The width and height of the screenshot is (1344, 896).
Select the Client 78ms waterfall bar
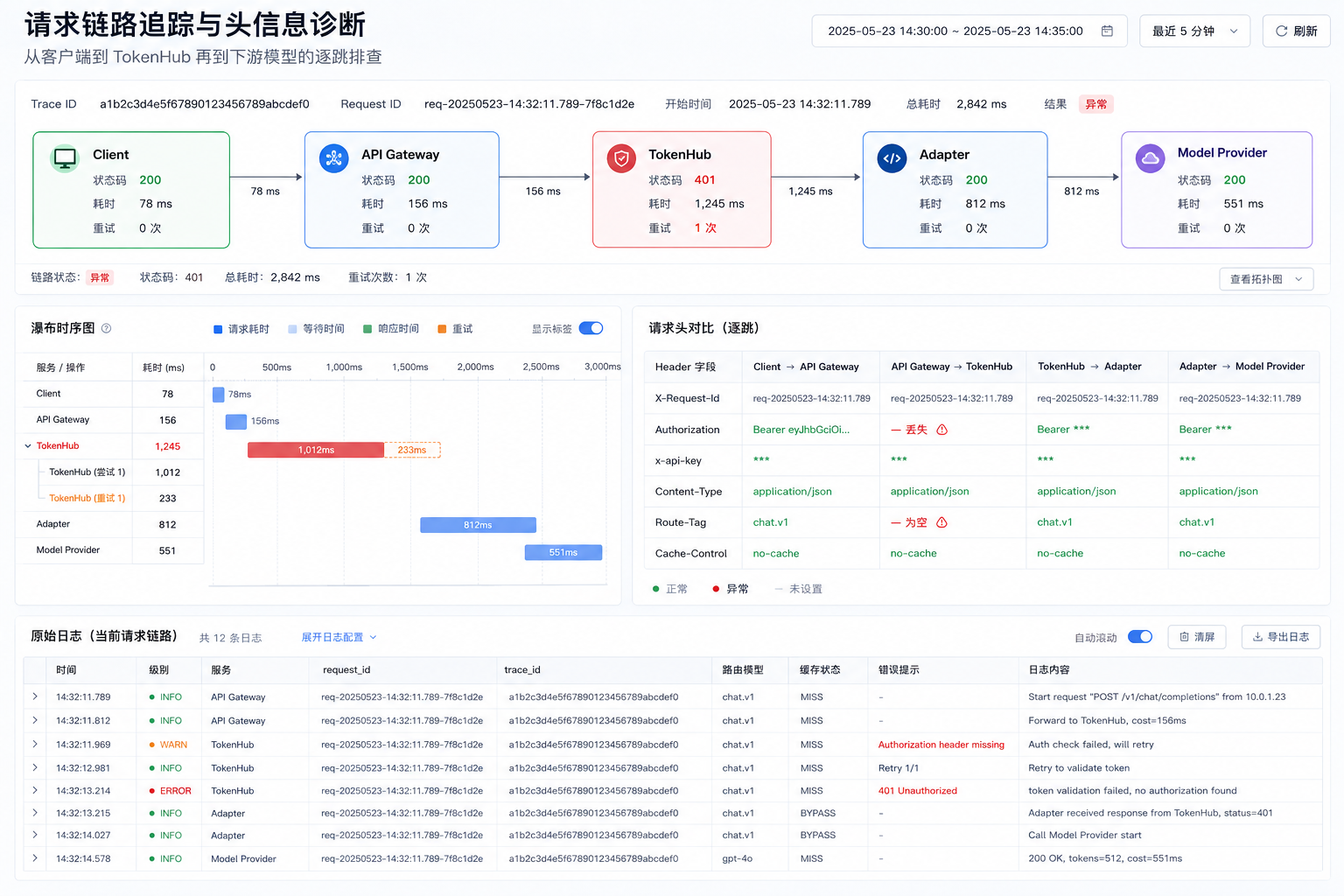point(219,395)
